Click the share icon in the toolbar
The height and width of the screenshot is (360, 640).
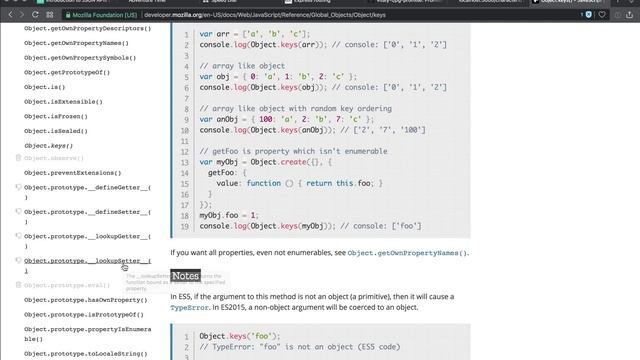(629, 15)
